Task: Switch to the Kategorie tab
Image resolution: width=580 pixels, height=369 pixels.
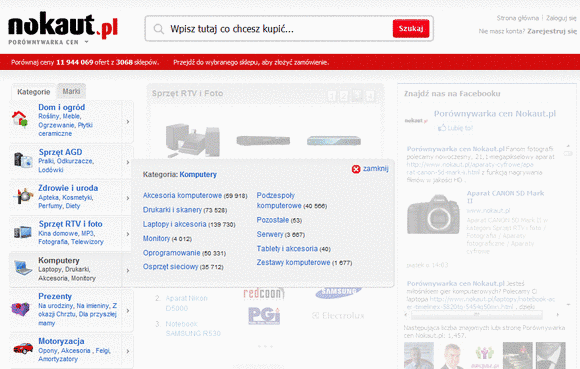Action: pos(34,92)
